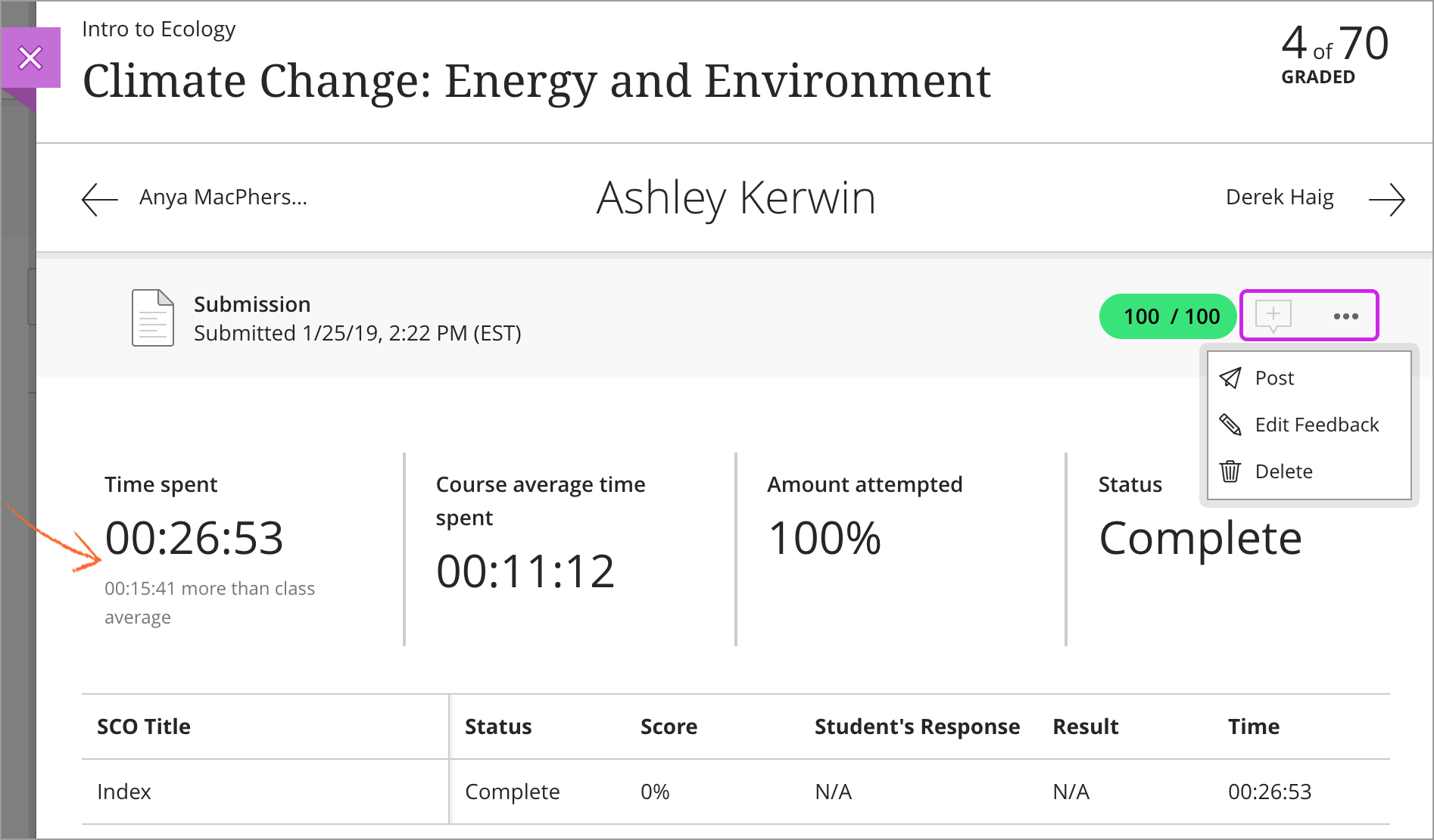Click the Submission document icon
This screenshot has width=1434, height=840.
(152, 318)
